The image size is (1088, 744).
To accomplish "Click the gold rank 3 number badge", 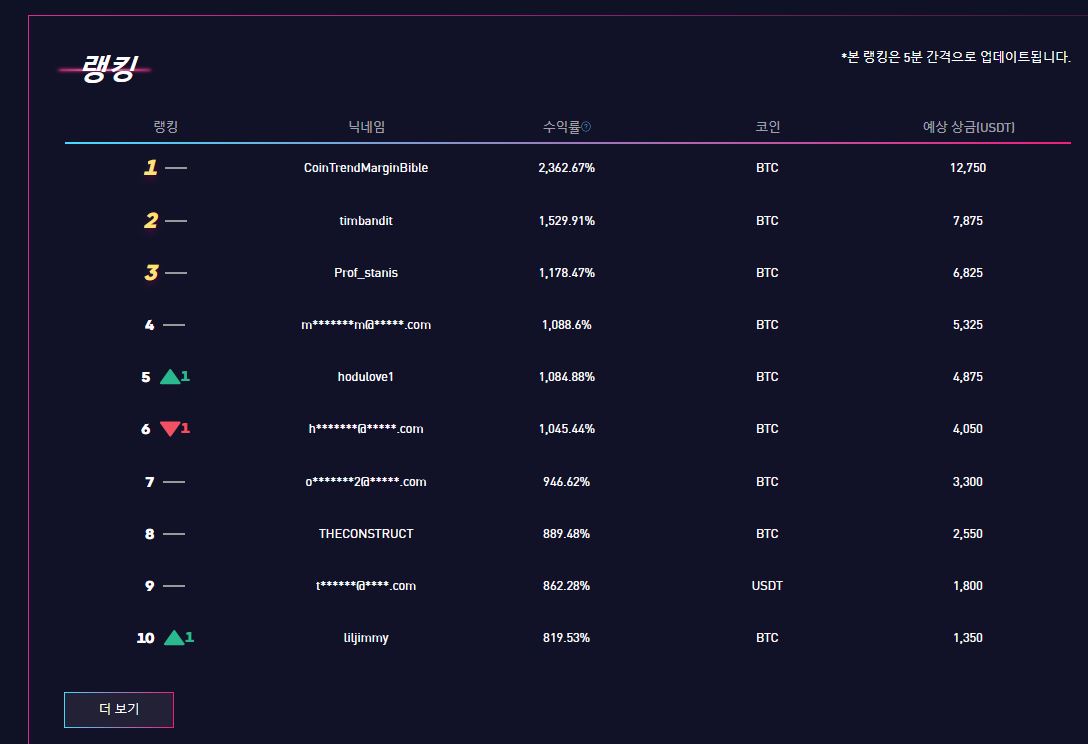I will click(x=150, y=273).
